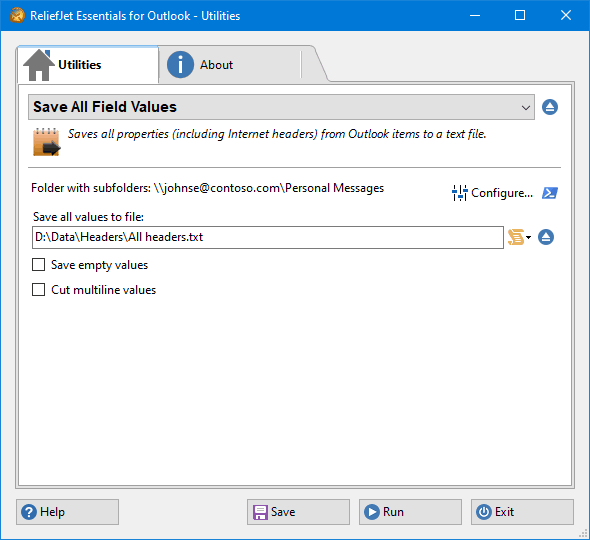Screen dimensions: 590x540
Task: Click the notepad export utility icon
Action: [46, 142]
